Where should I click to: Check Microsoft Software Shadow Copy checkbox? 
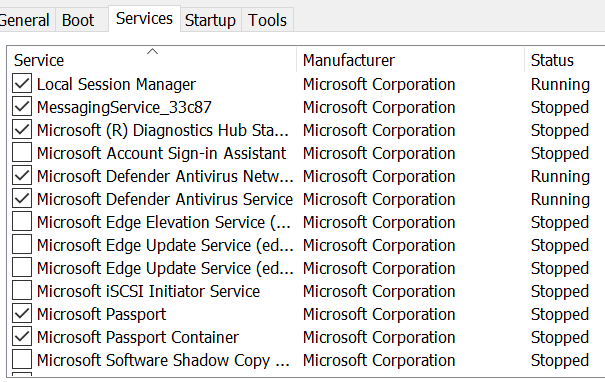point(22,360)
